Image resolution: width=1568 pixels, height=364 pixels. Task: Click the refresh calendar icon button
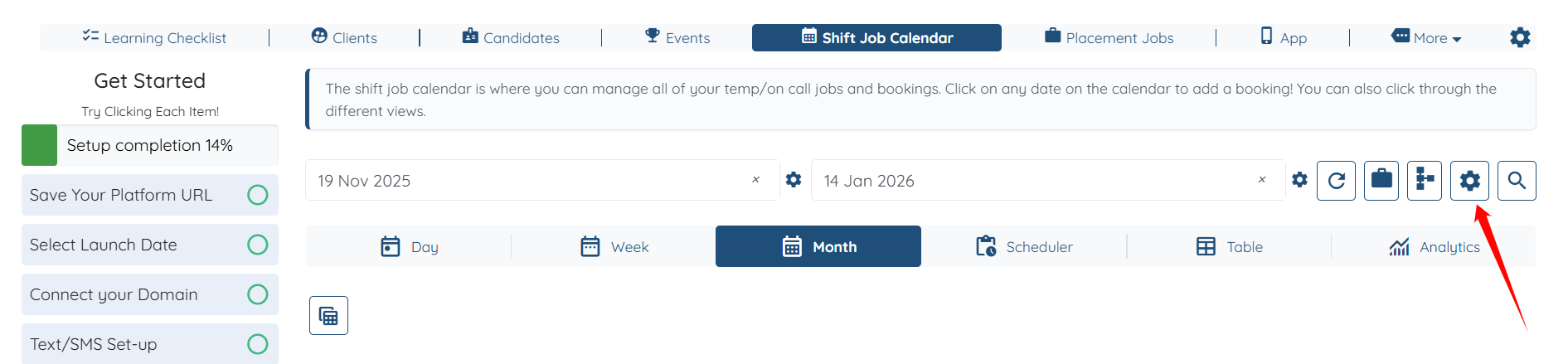pyautogui.click(x=1336, y=181)
